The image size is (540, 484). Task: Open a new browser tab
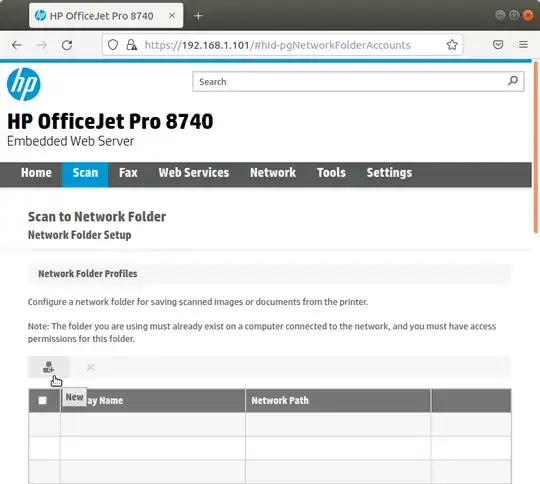[x=198, y=16]
